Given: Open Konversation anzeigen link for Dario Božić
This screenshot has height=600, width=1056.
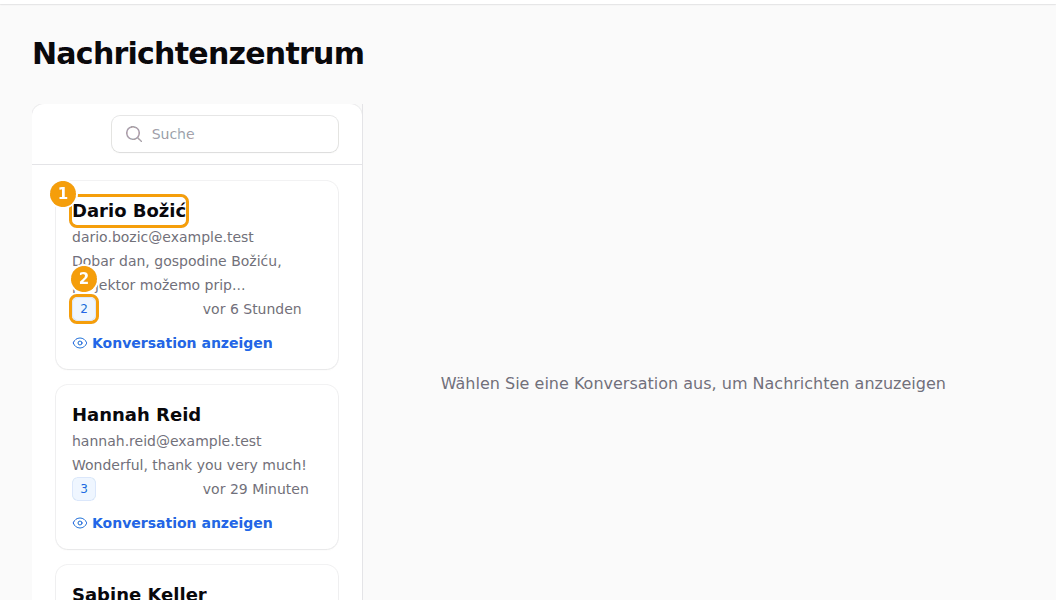Looking at the screenshot, I should 172,343.
